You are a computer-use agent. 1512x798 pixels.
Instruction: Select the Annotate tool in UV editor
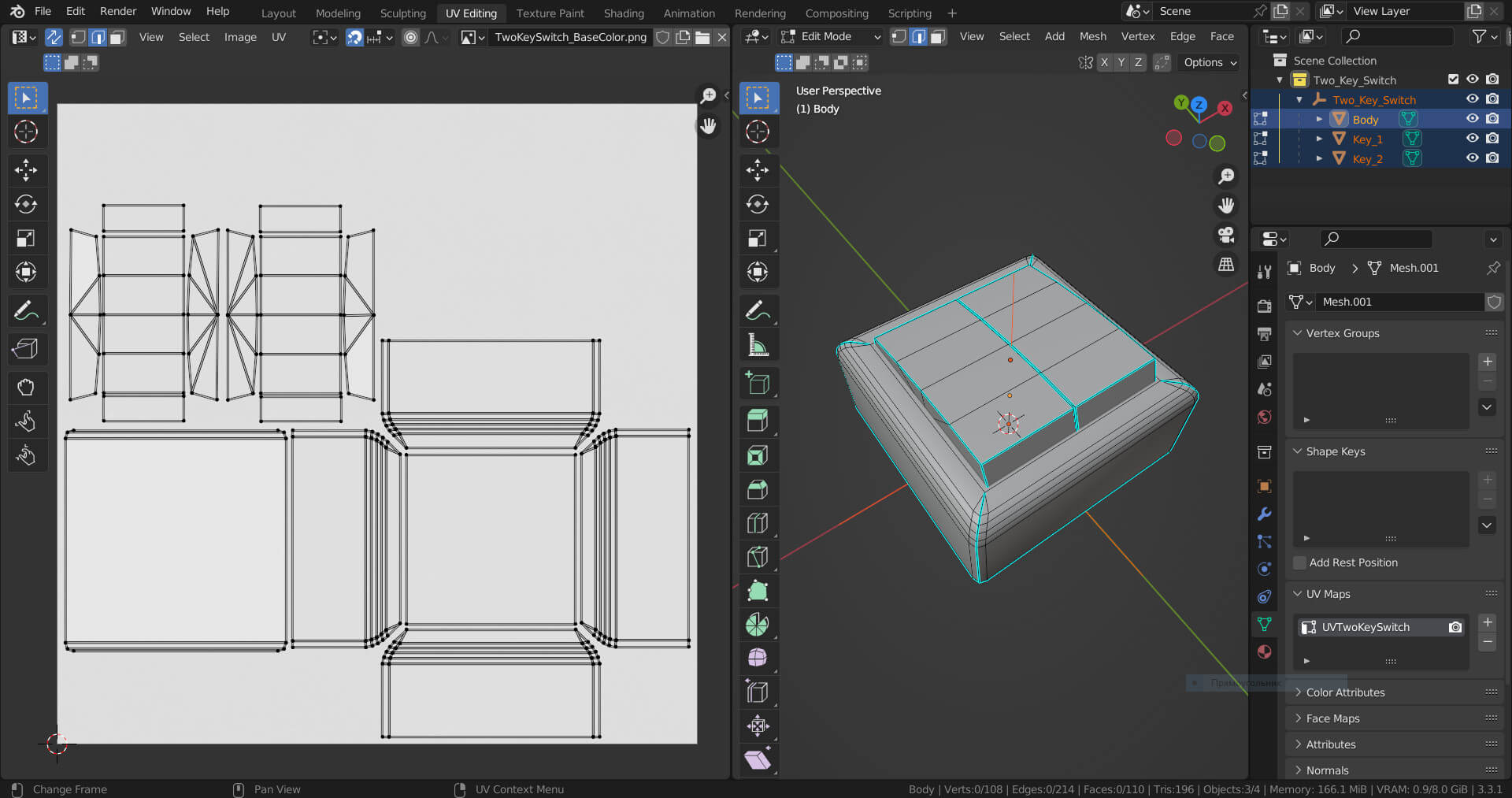coord(26,311)
